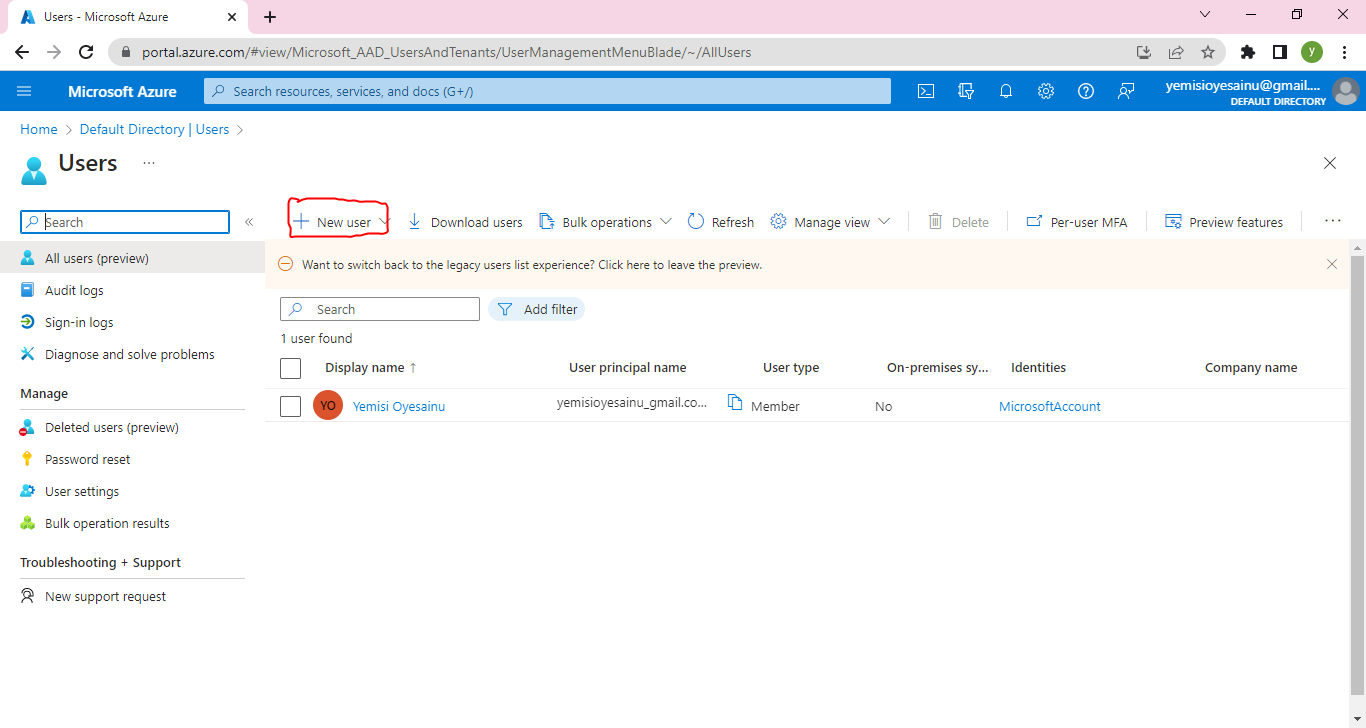This screenshot has height=728, width=1366.
Task: Open the Feedback icon in the top bar
Action: (1126, 91)
